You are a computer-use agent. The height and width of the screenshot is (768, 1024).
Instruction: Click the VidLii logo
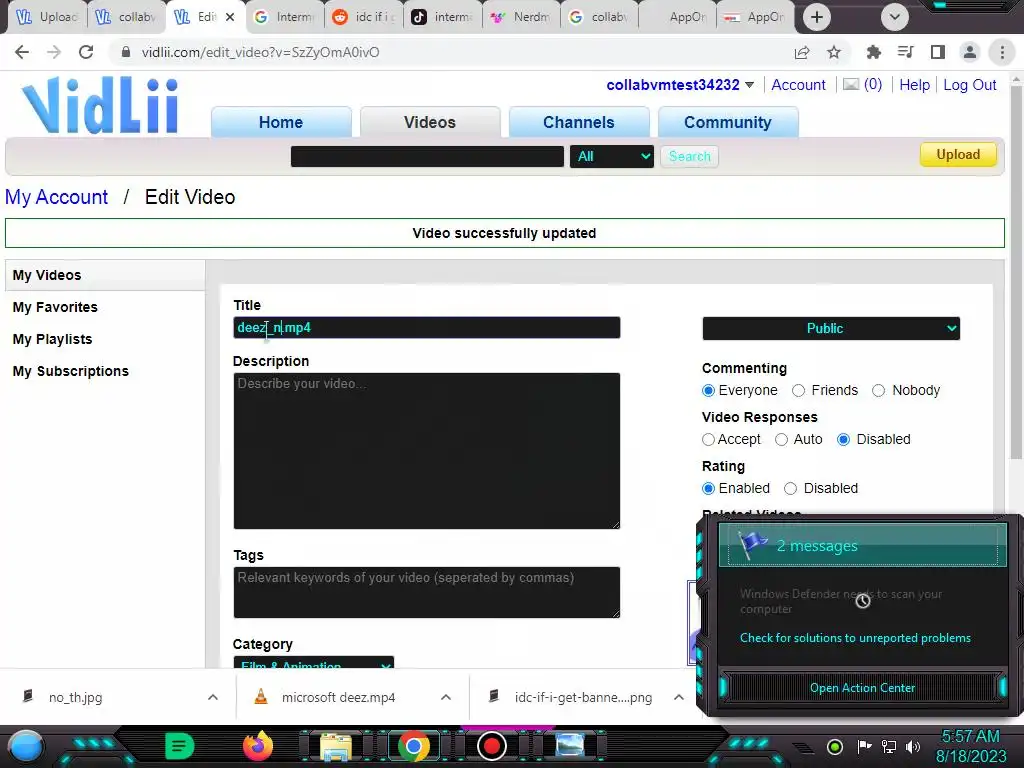(x=101, y=106)
